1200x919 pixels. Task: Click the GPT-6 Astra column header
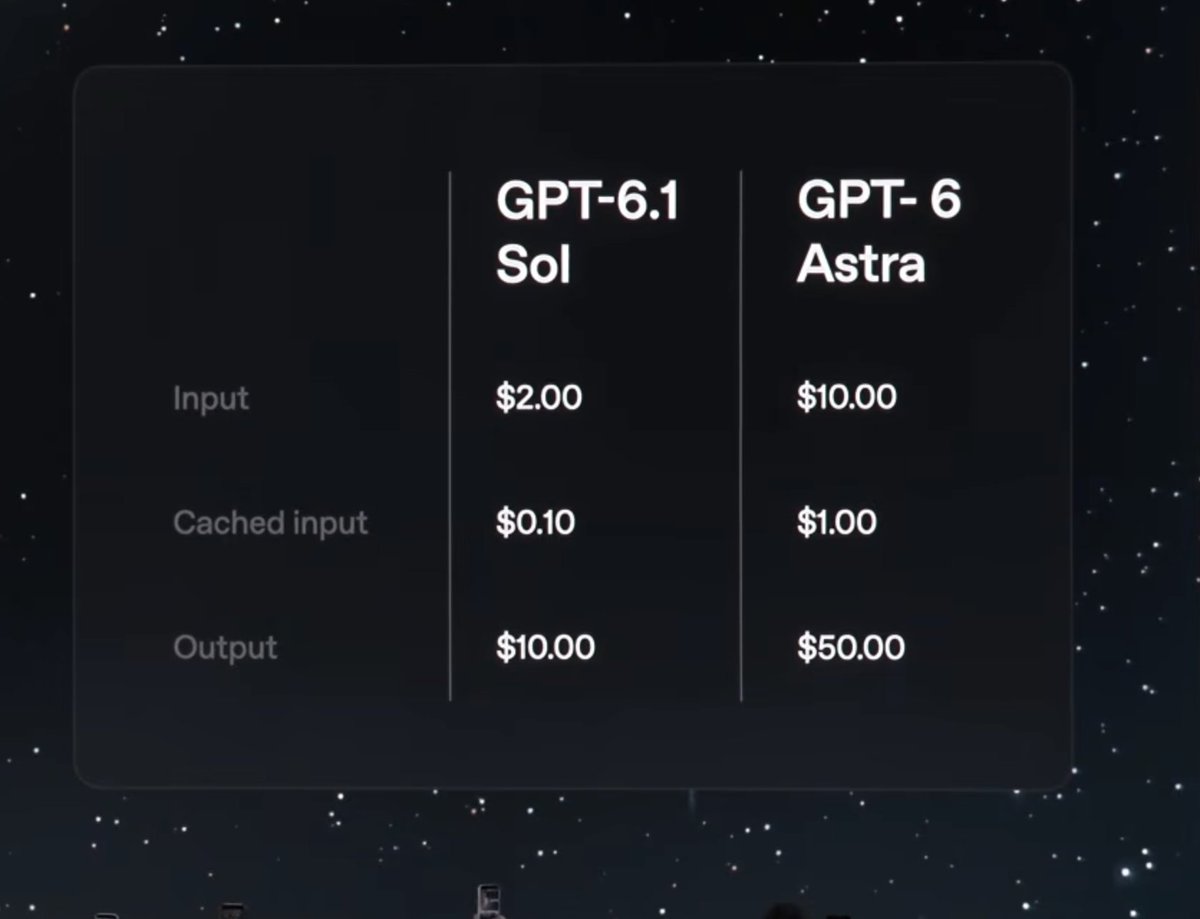pyautogui.click(x=879, y=233)
